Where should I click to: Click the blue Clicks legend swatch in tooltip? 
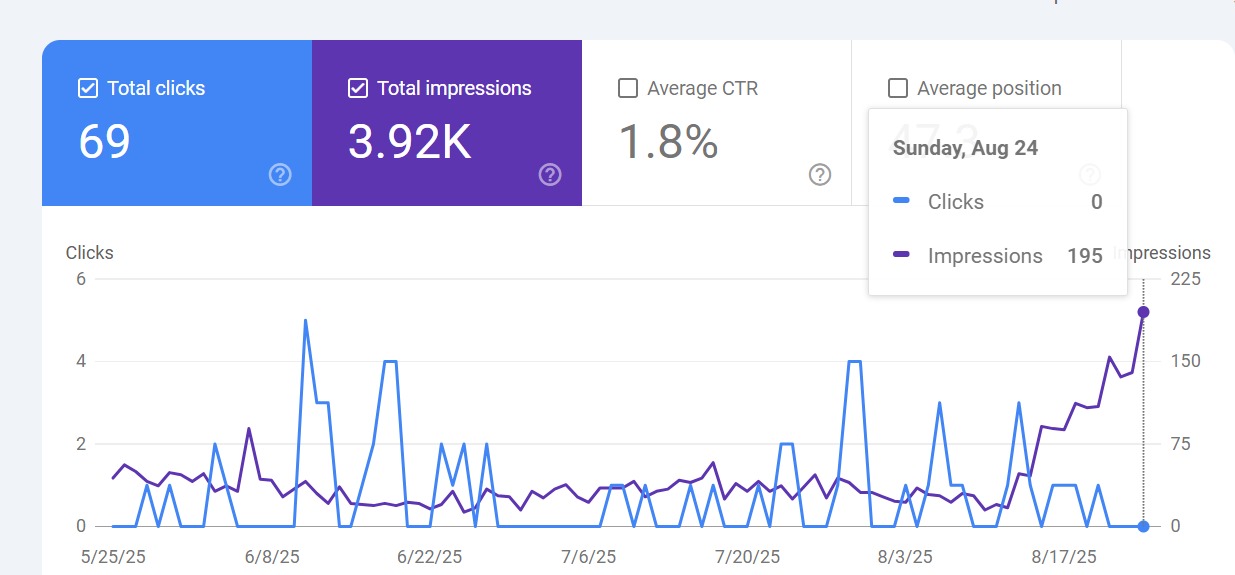[x=901, y=202]
